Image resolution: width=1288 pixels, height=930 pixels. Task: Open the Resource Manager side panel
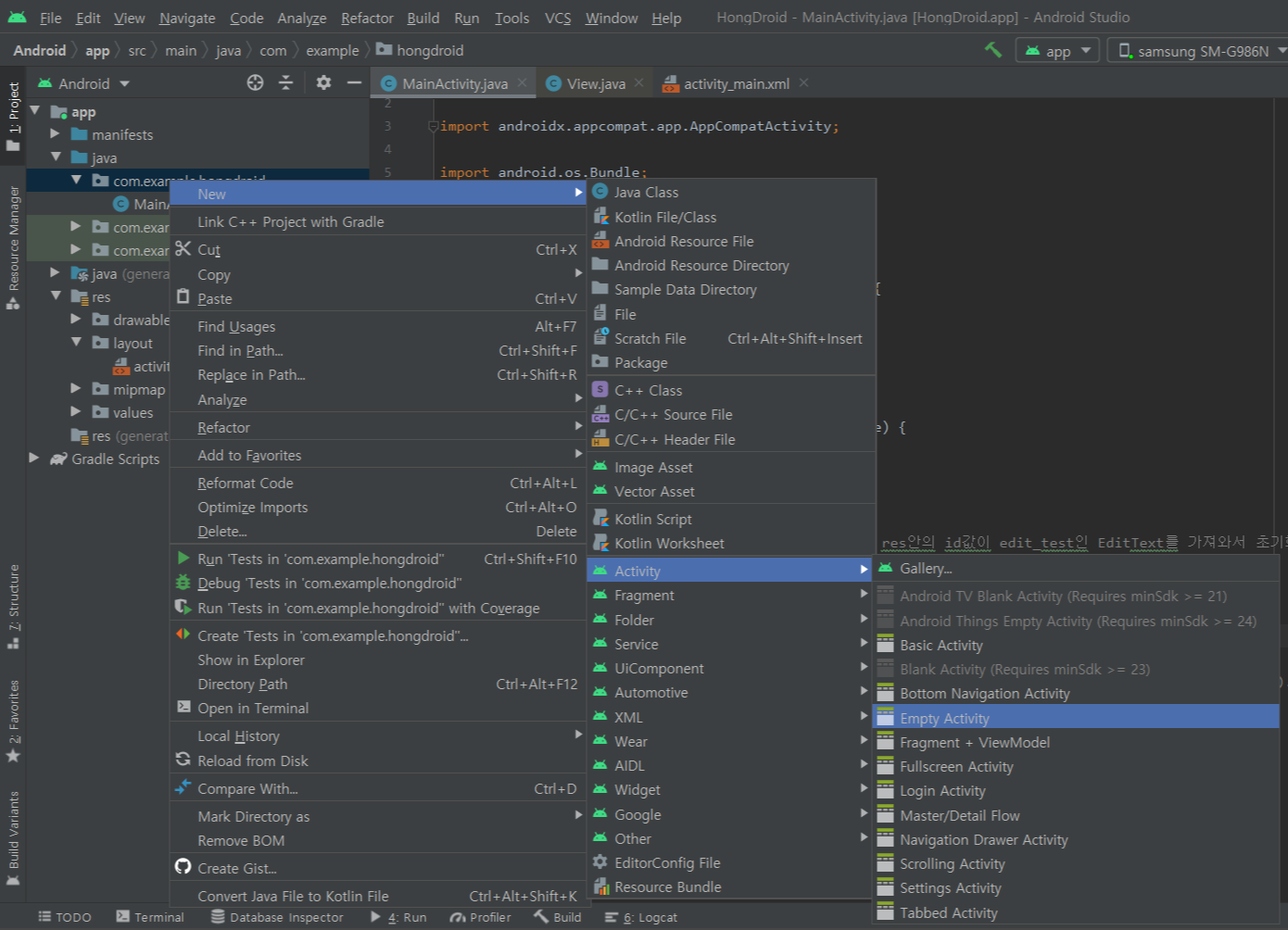tap(13, 247)
